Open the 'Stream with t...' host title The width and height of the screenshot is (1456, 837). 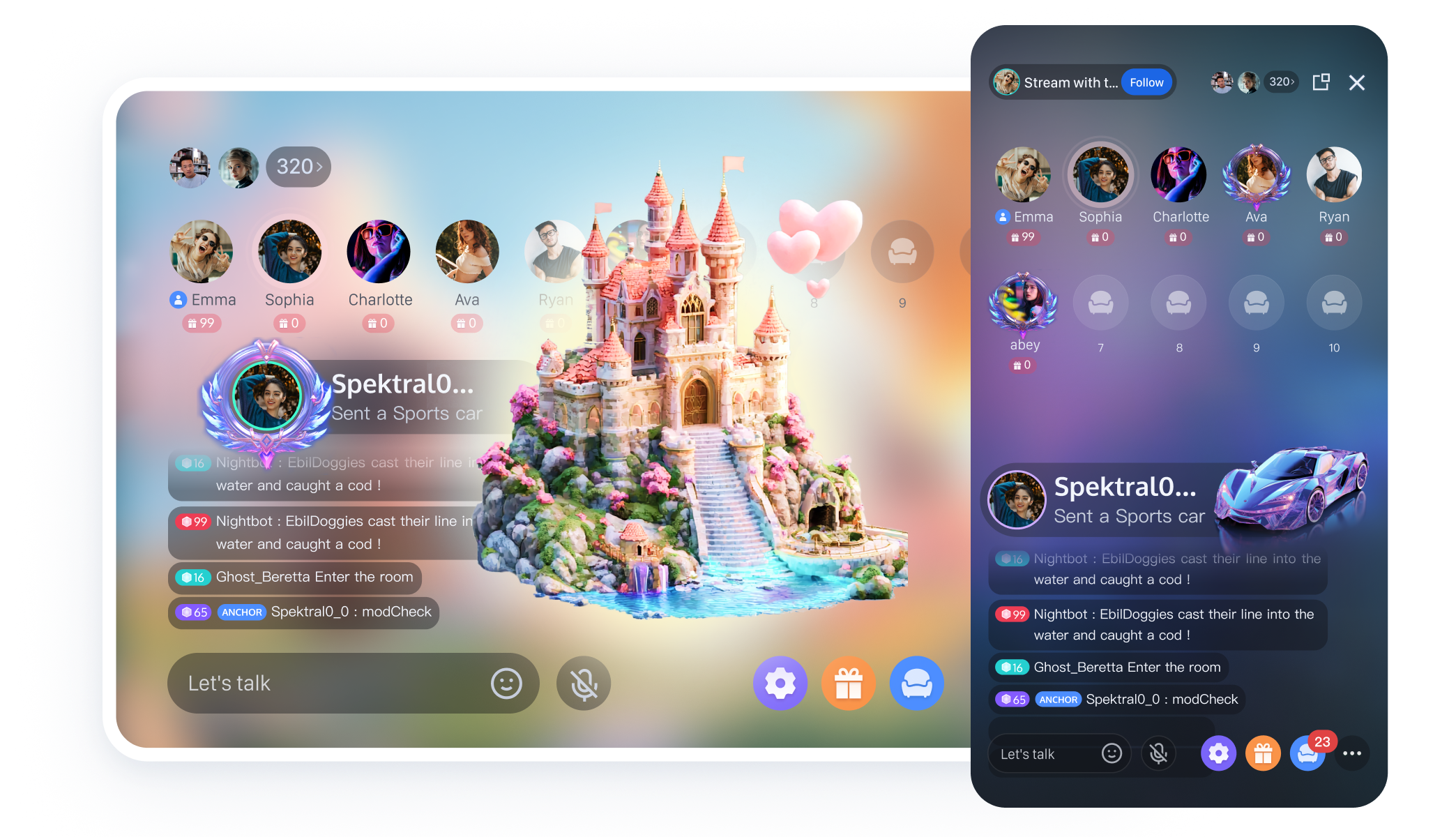1070,82
